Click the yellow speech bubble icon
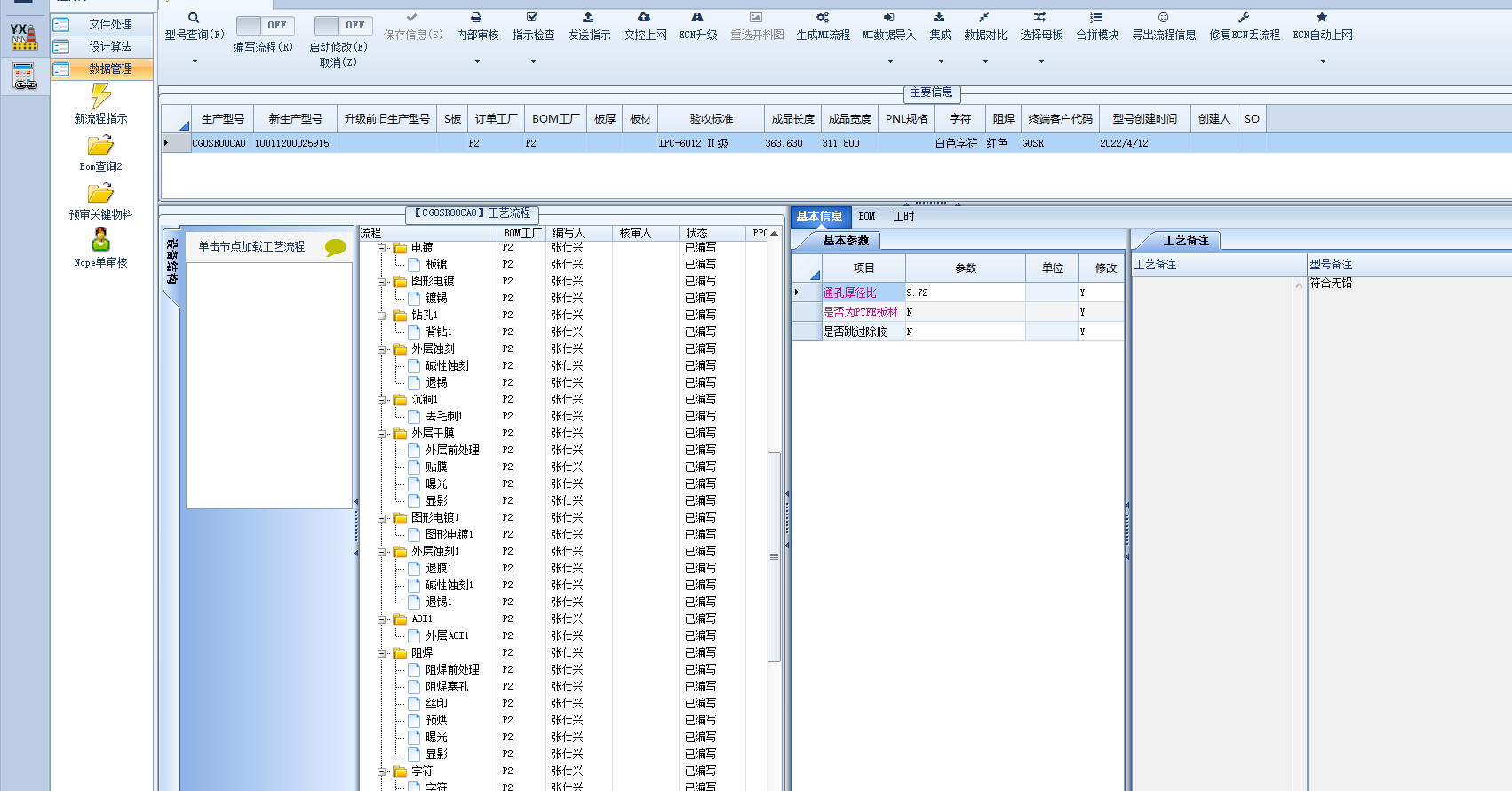Screen dimensions: 1512x791 (336, 248)
